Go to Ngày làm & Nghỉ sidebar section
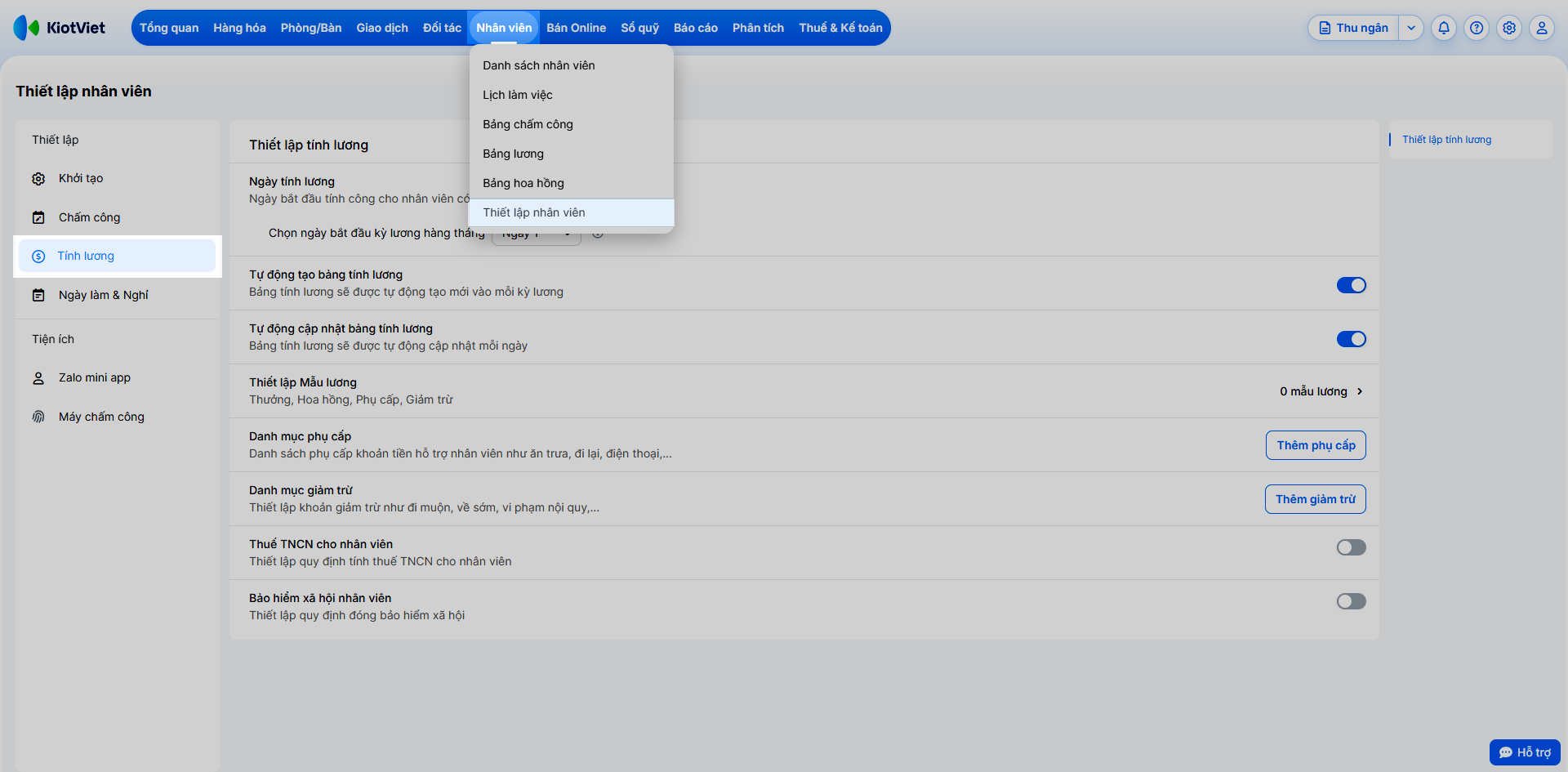1568x772 pixels. [118, 295]
